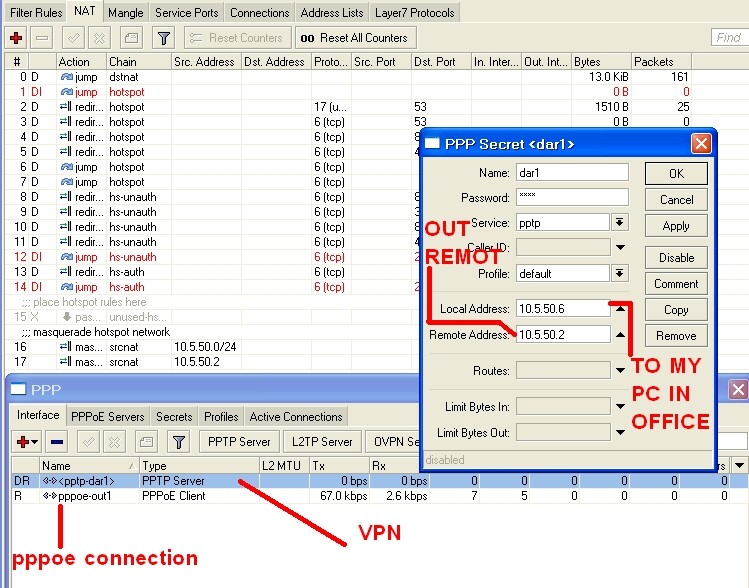Click pppoe-out1 interface icon
This screenshot has width=749, height=588.
pyautogui.click(x=50, y=496)
